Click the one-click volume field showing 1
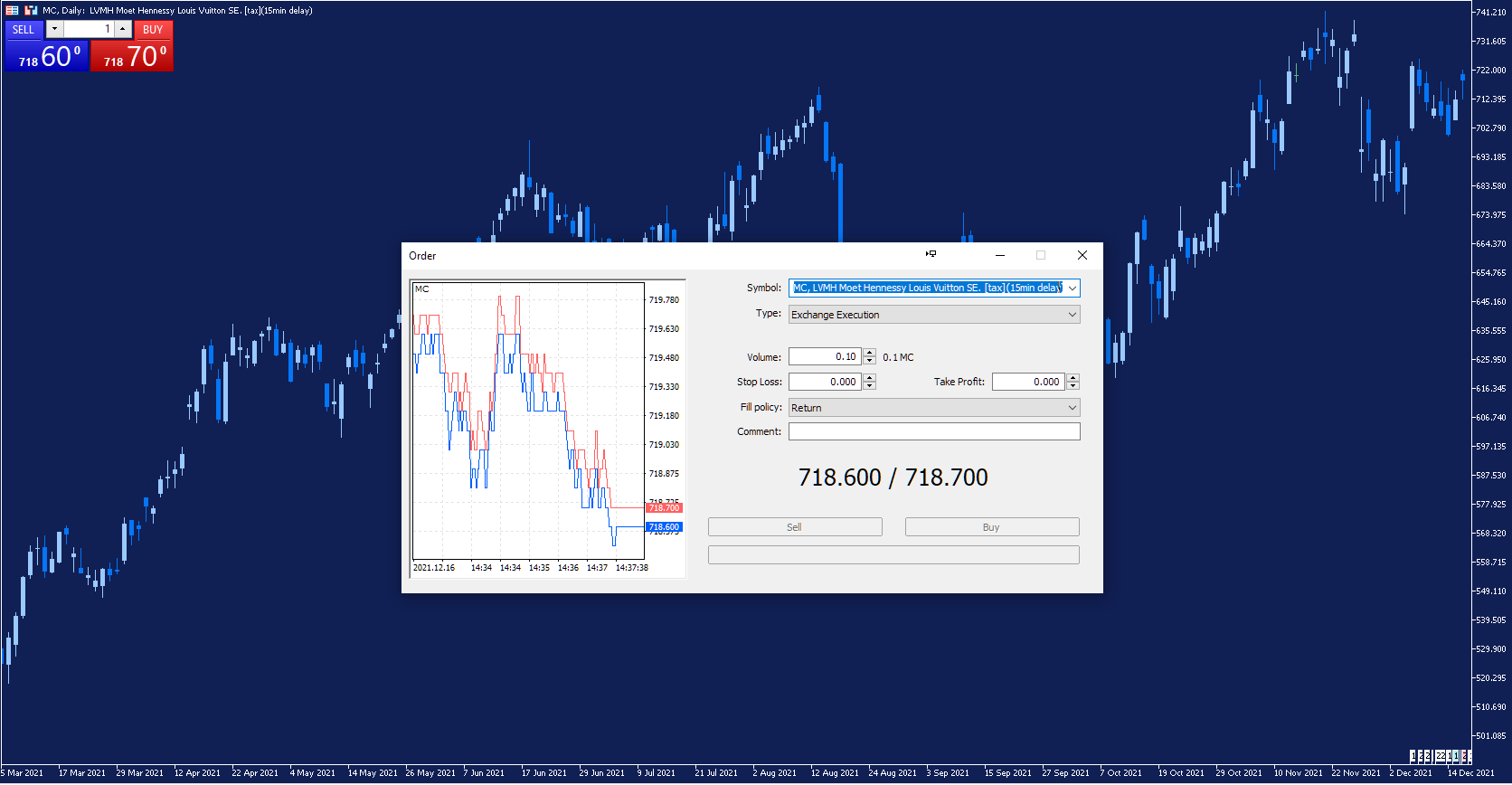The height and width of the screenshot is (785, 1512). click(x=89, y=29)
